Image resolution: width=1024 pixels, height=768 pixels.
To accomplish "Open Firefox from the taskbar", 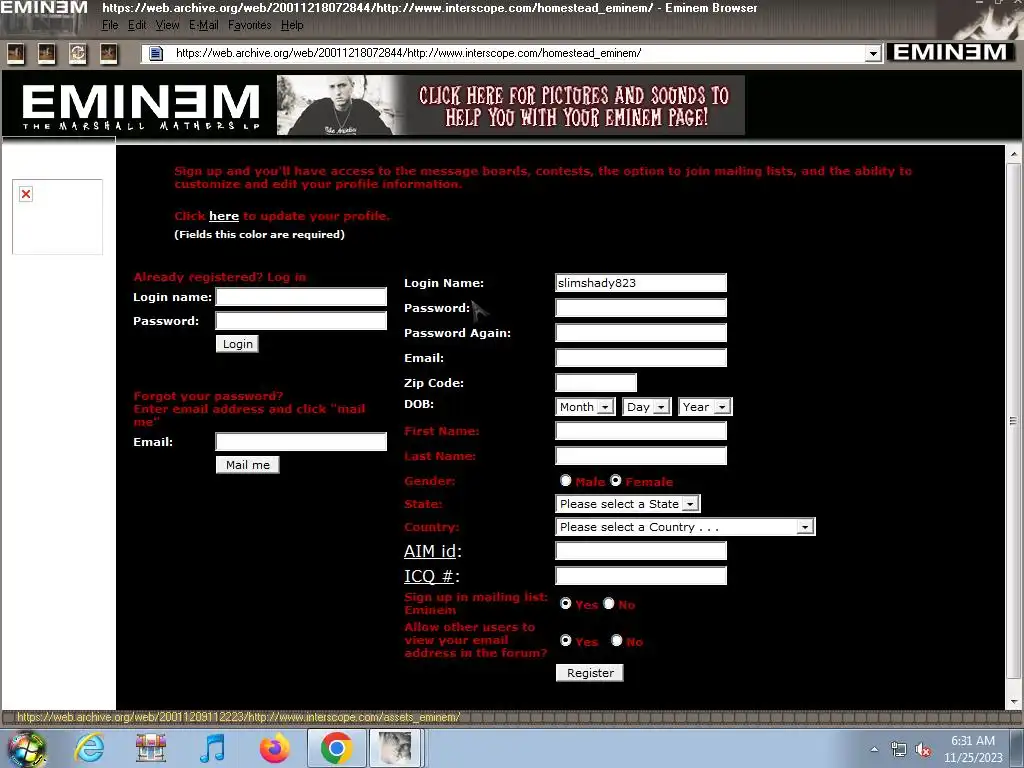I will click(x=274, y=748).
